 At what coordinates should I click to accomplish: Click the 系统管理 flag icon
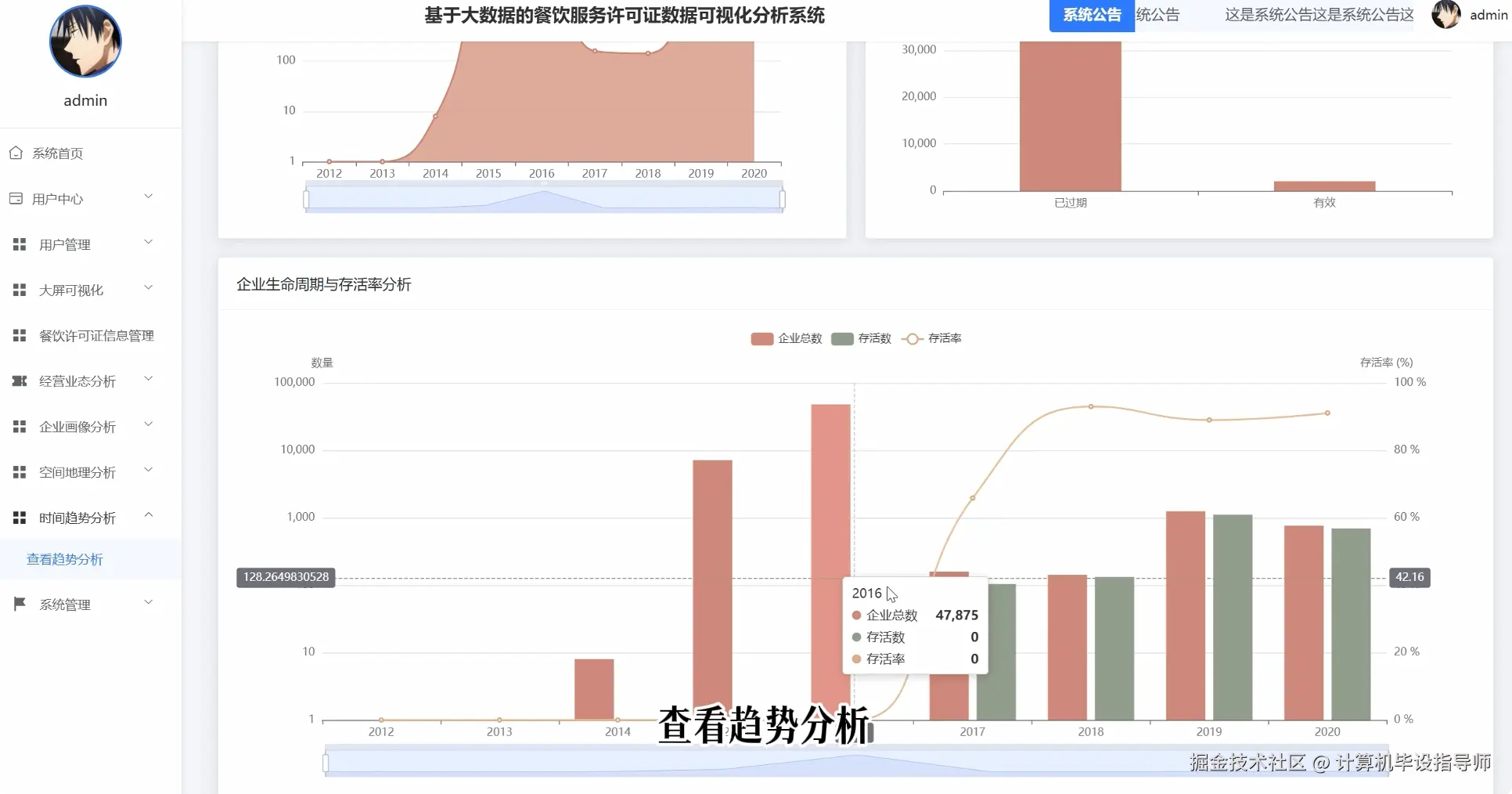(20, 604)
